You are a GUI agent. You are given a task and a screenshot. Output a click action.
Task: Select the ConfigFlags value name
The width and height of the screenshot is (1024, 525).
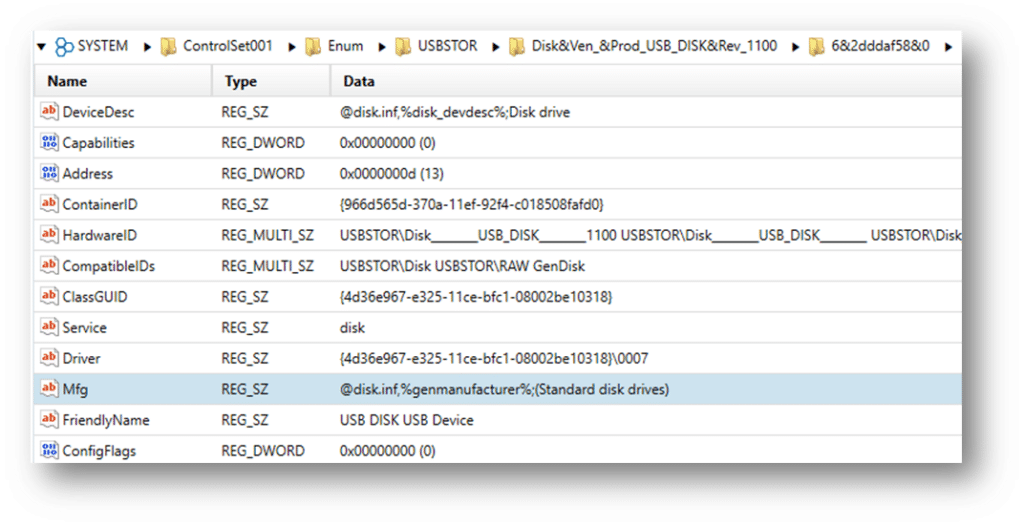(99, 451)
